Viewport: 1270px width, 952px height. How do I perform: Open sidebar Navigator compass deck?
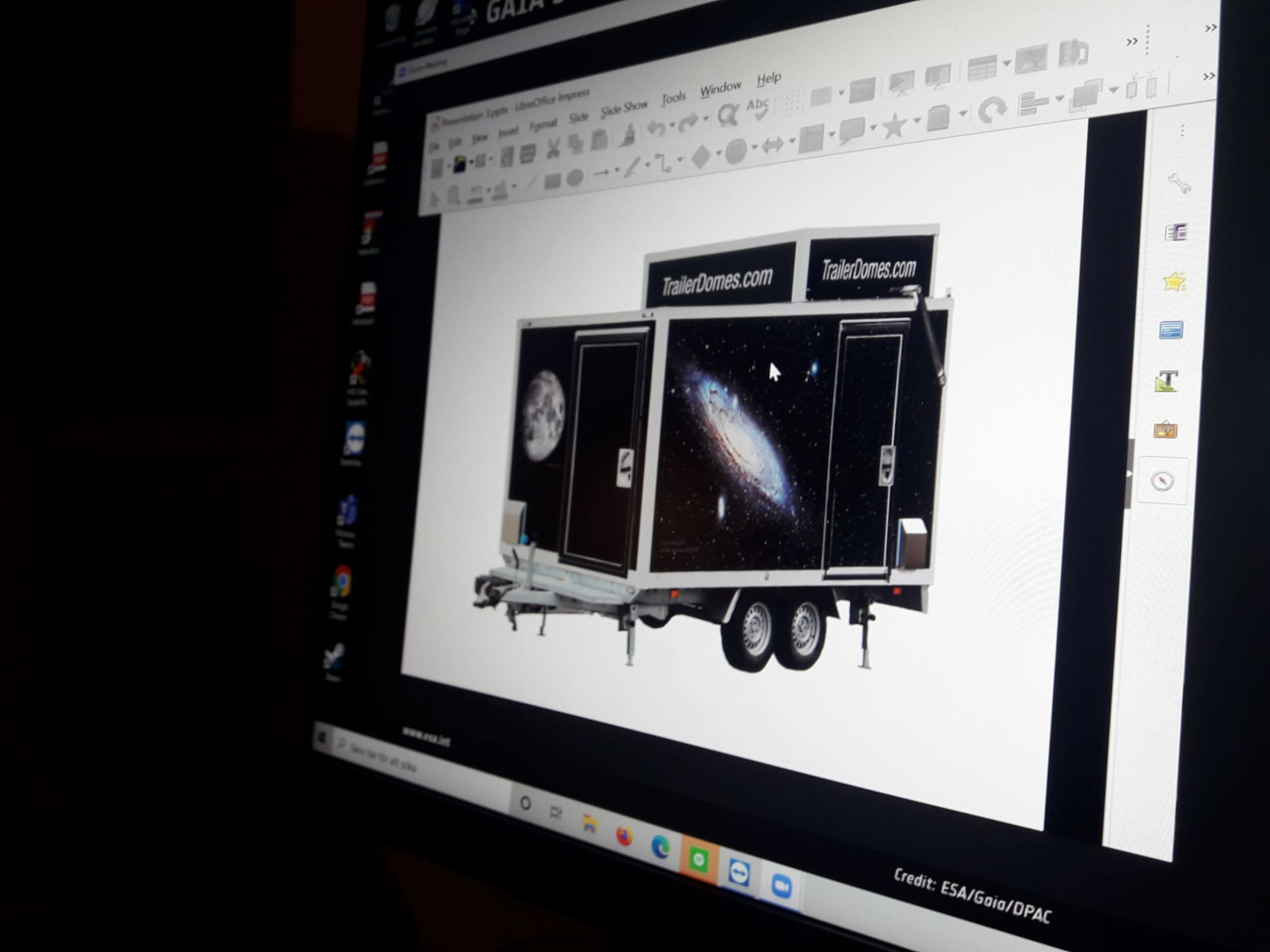point(1163,481)
